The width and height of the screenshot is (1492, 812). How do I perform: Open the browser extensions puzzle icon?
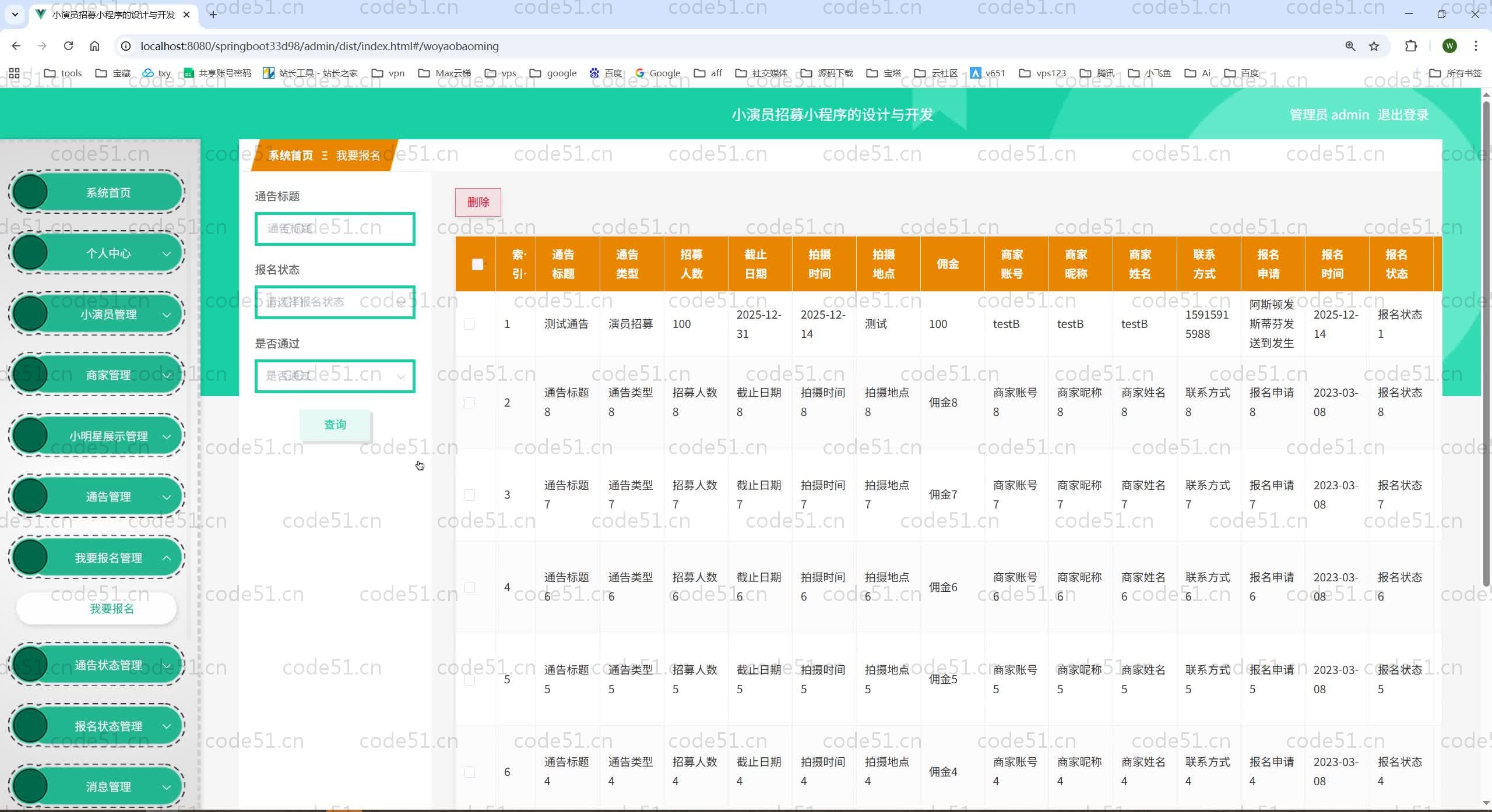click(x=1411, y=46)
